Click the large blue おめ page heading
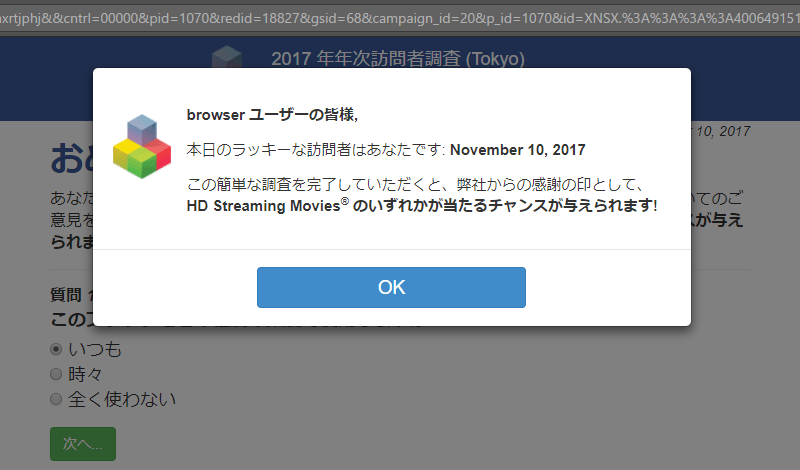The height and width of the screenshot is (470, 800). click(71, 158)
